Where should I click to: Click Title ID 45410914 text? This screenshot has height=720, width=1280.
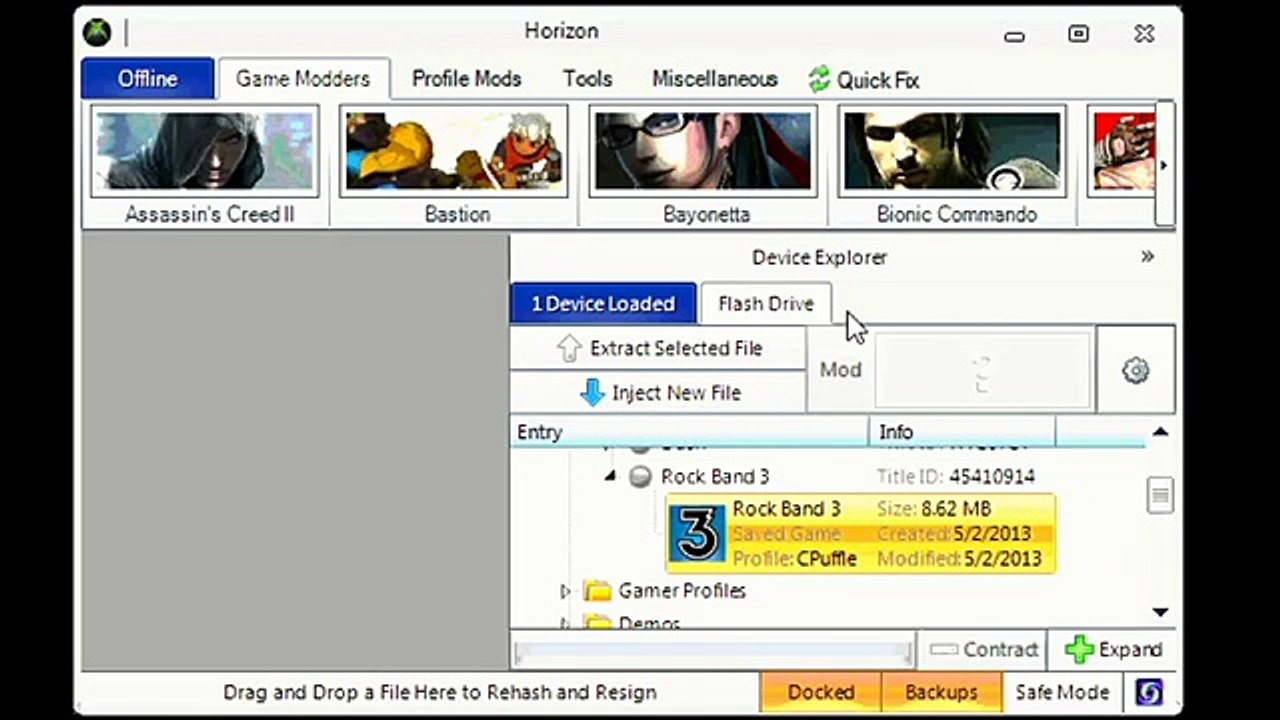(x=955, y=477)
